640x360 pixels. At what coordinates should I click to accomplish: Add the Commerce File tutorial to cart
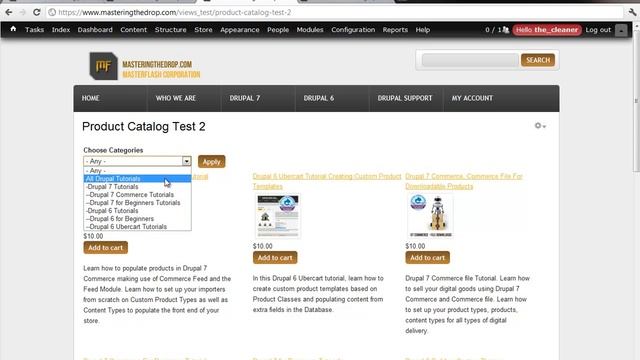427,258
